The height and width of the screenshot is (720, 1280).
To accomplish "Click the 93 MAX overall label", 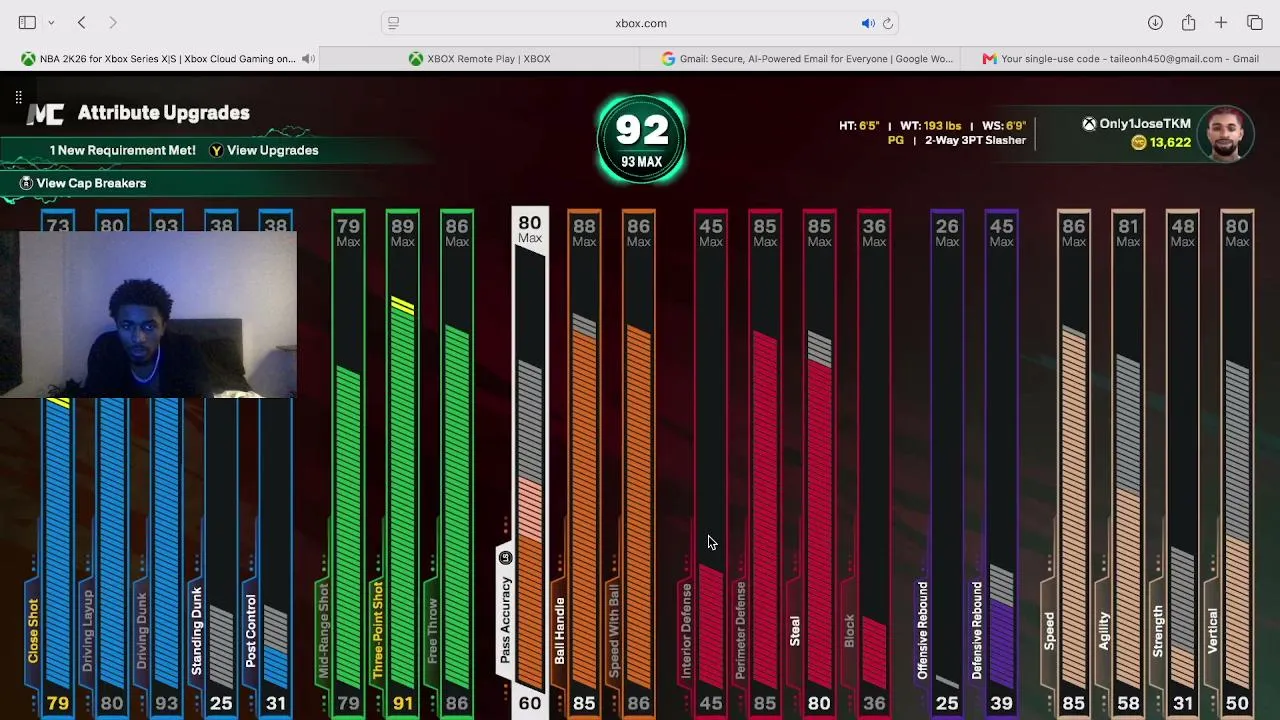I will point(641,162).
